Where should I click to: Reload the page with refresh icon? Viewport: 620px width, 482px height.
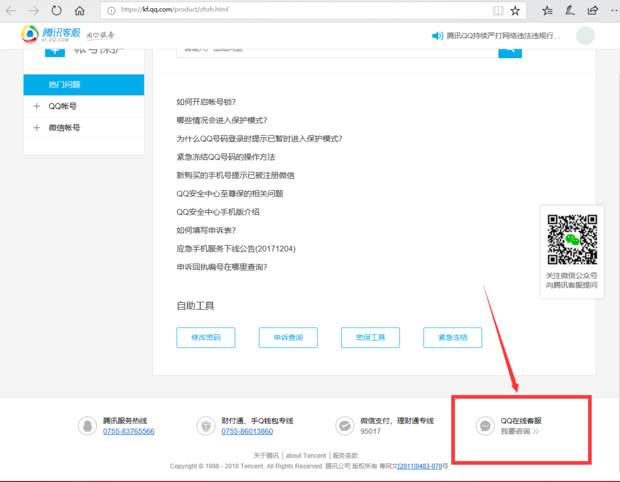(x=57, y=10)
